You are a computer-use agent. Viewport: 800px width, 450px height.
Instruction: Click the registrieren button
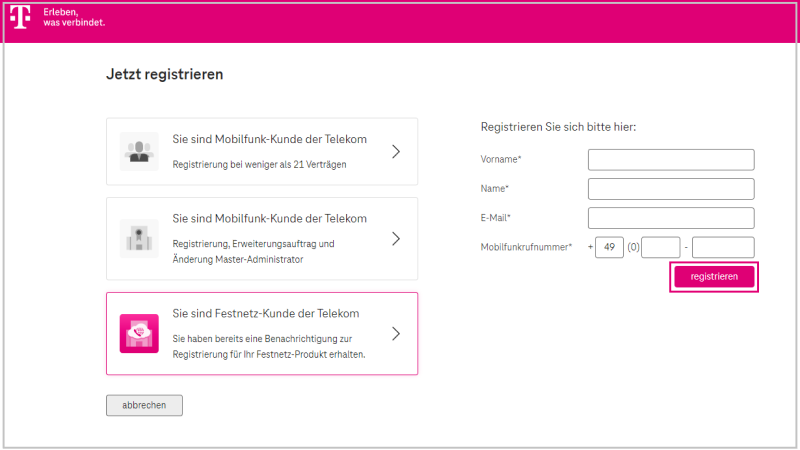pos(714,277)
